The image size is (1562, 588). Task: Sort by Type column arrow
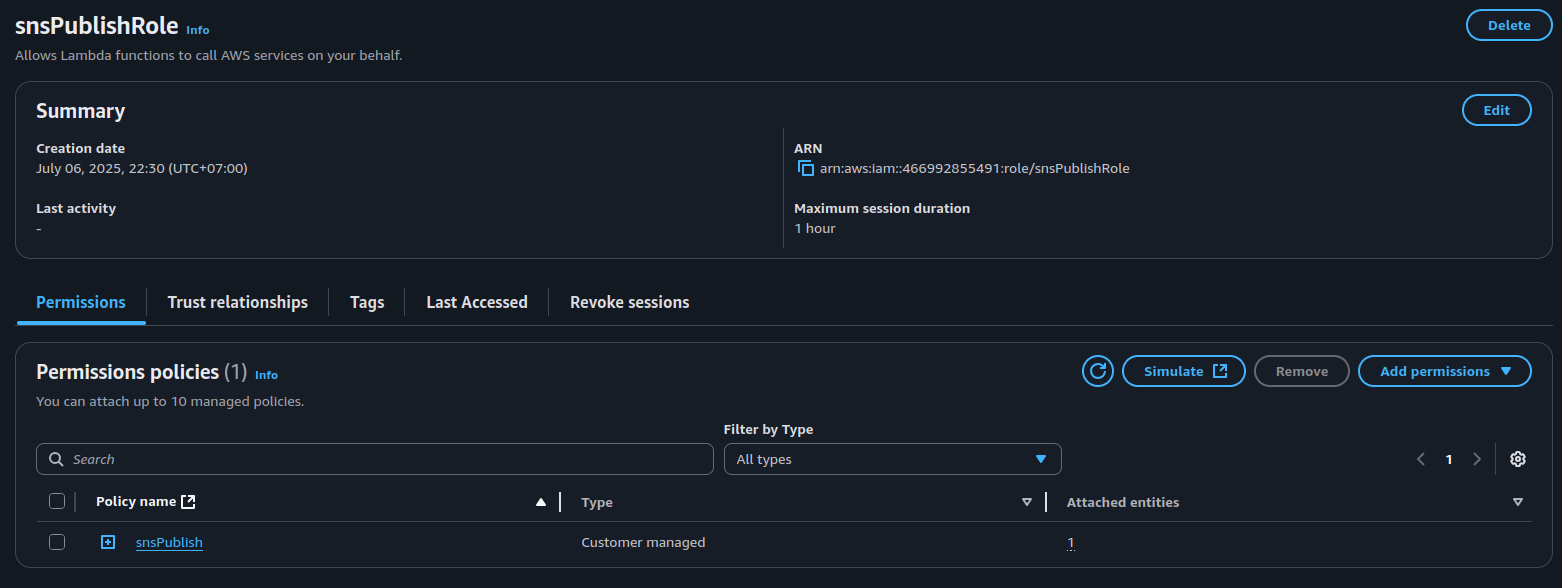pos(1026,502)
